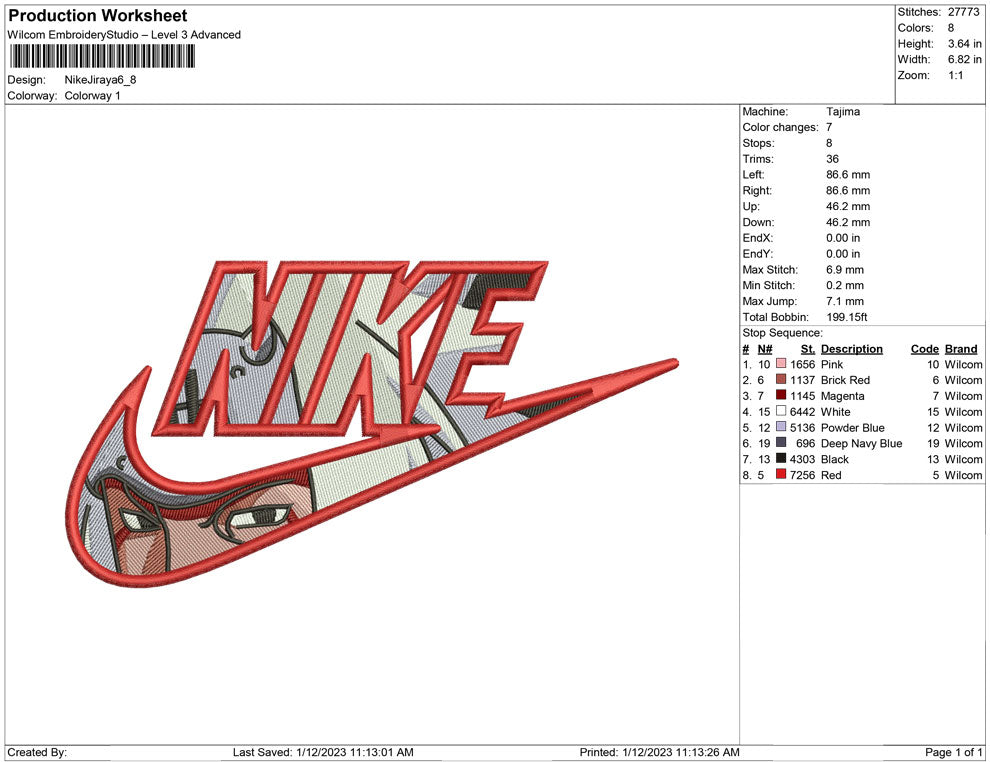Click the 'Deep Navy Blue' description text
This screenshot has height=762, width=990.
point(861,443)
